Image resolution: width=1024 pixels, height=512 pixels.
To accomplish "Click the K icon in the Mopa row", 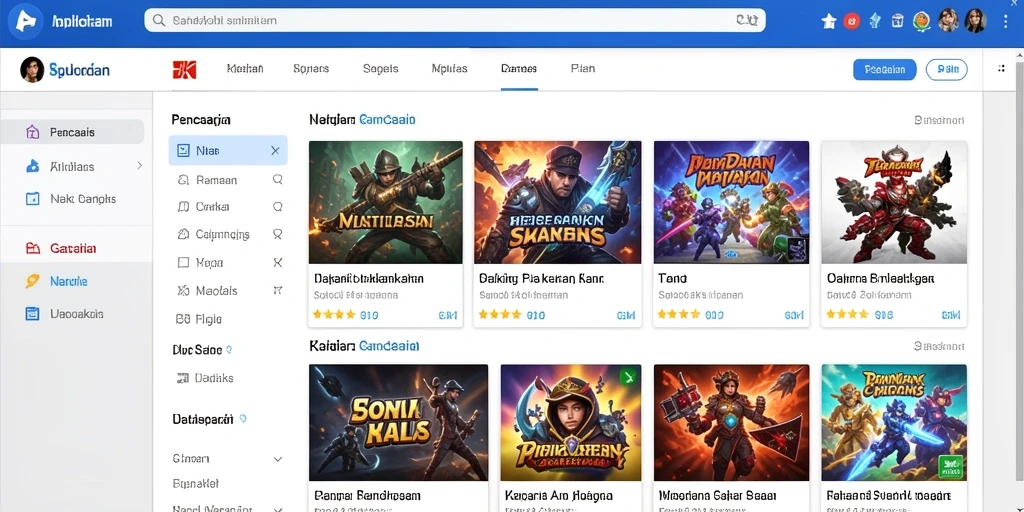I will click(x=278, y=263).
